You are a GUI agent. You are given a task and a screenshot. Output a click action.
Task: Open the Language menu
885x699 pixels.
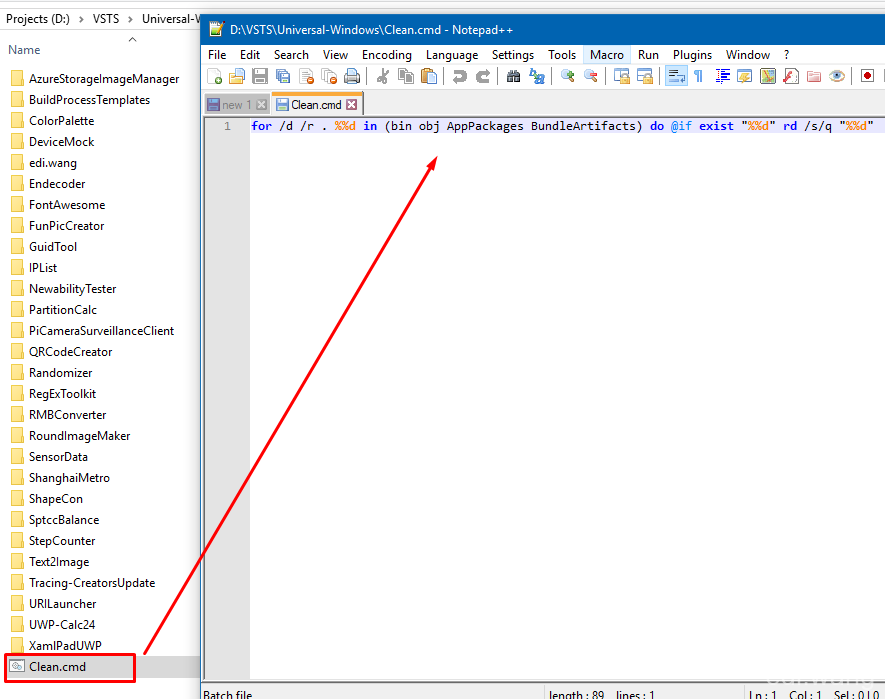point(452,55)
